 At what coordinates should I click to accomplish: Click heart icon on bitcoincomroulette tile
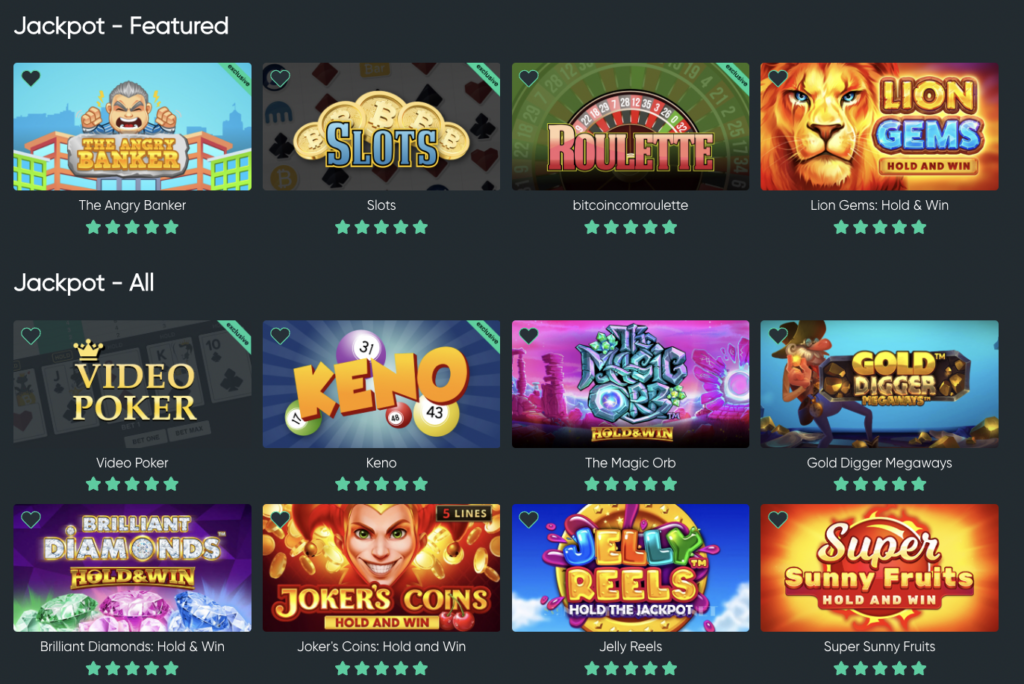coord(529,78)
